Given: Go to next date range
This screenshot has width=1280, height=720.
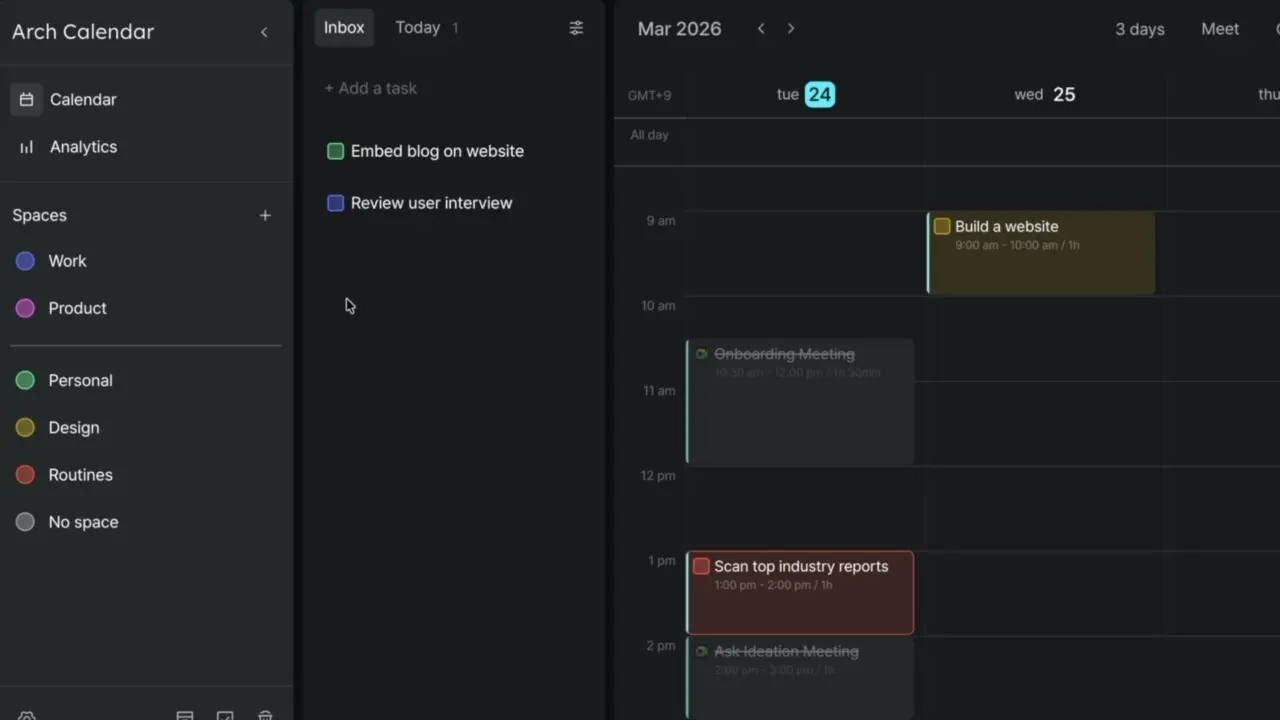Looking at the screenshot, I should click(x=791, y=29).
